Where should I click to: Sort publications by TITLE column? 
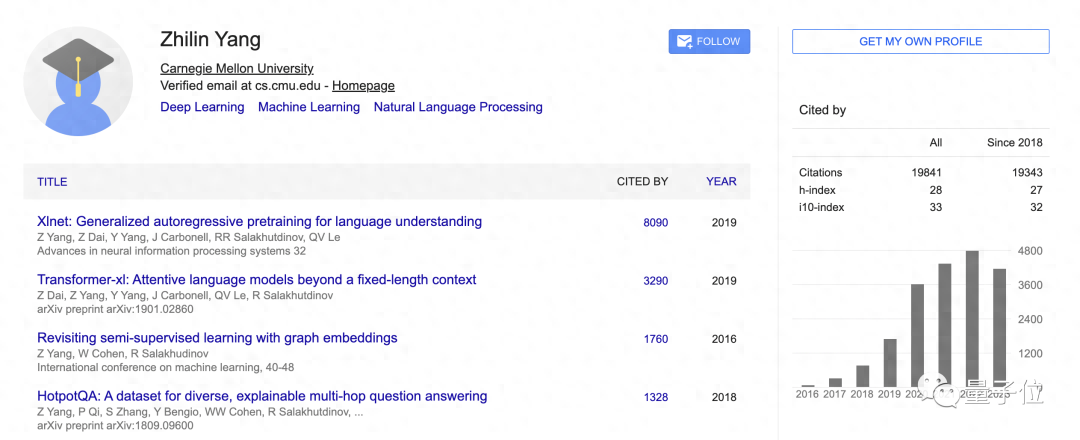tap(52, 182)
